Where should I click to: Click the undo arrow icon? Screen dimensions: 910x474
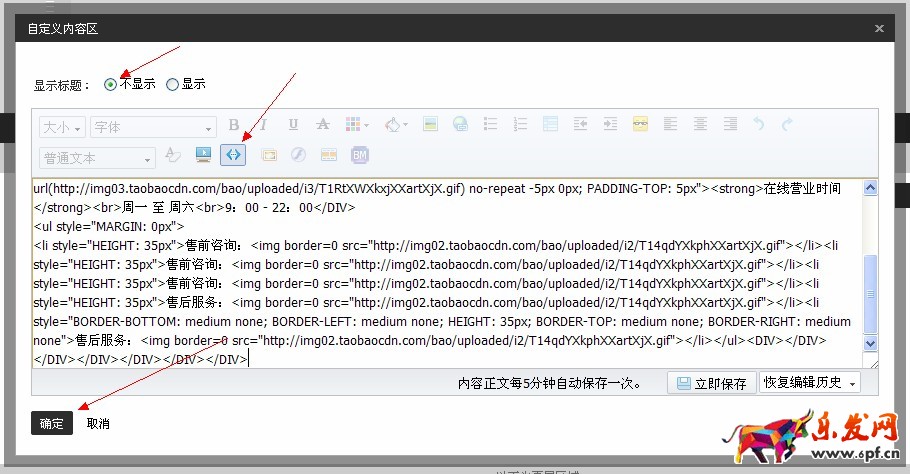pos(758,125)
